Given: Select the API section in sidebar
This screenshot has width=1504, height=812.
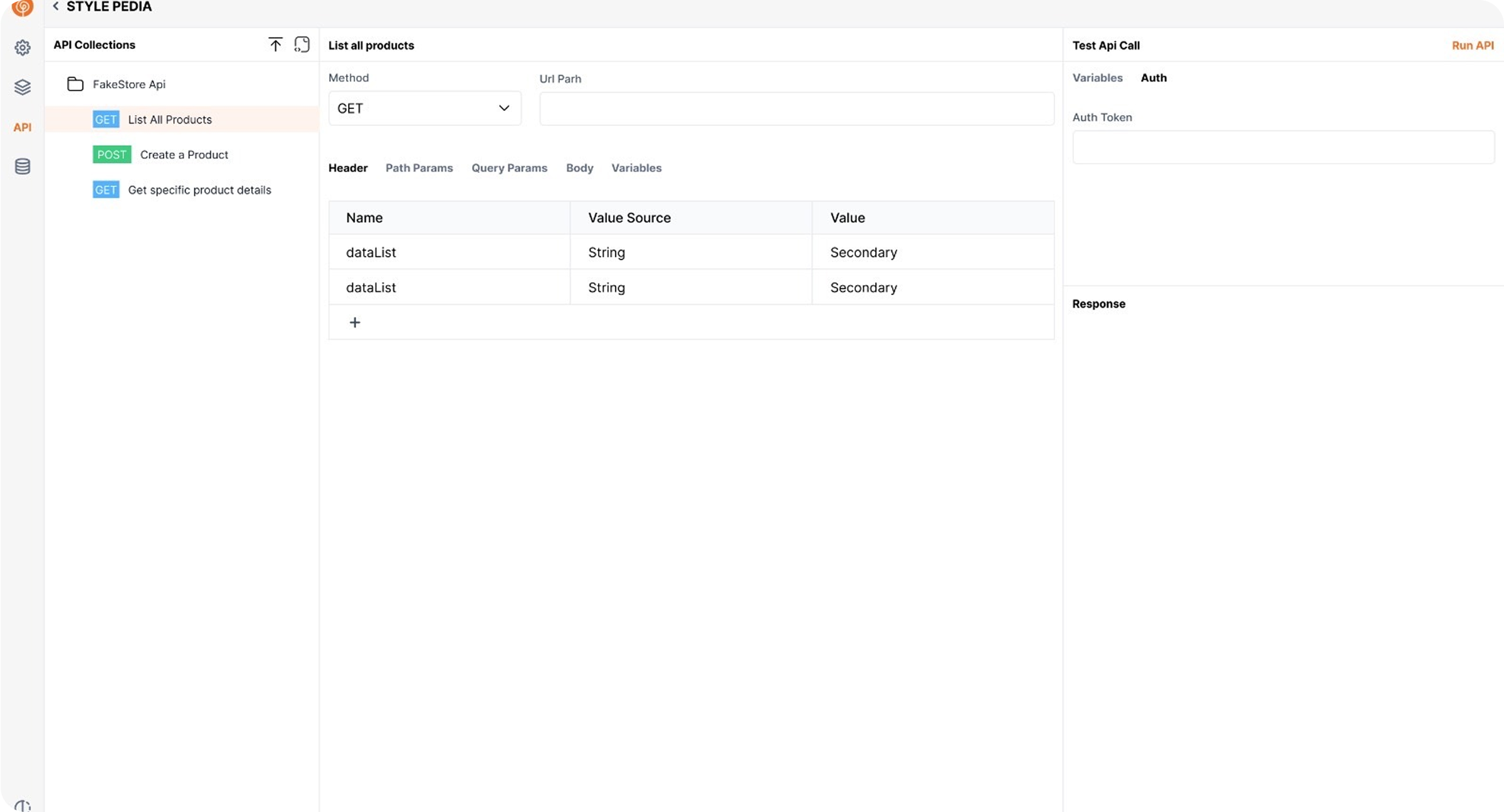Looking at the screenshot, I should point(23,127).
